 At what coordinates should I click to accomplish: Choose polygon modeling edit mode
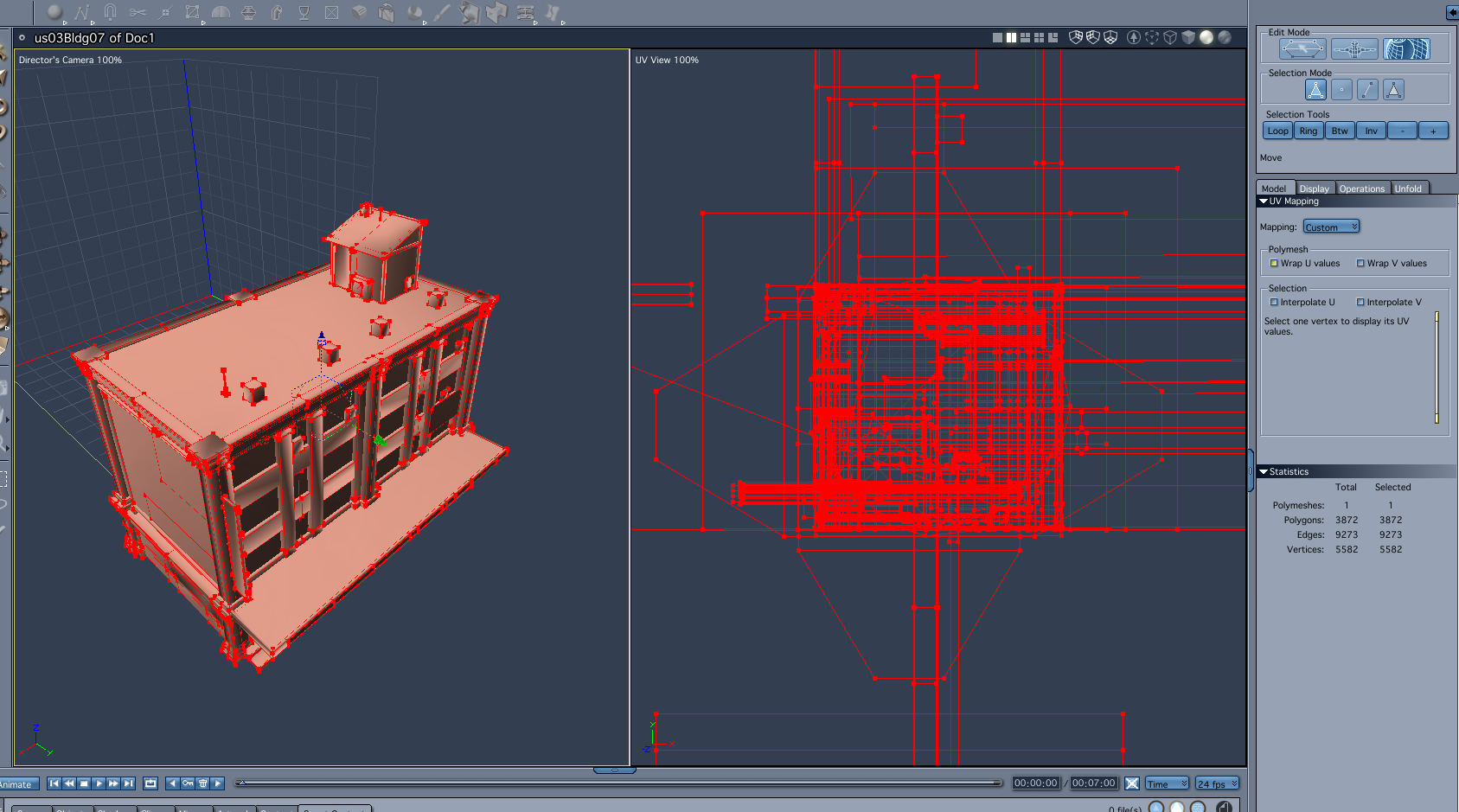pyautogui.click(x=1302, y=49)
